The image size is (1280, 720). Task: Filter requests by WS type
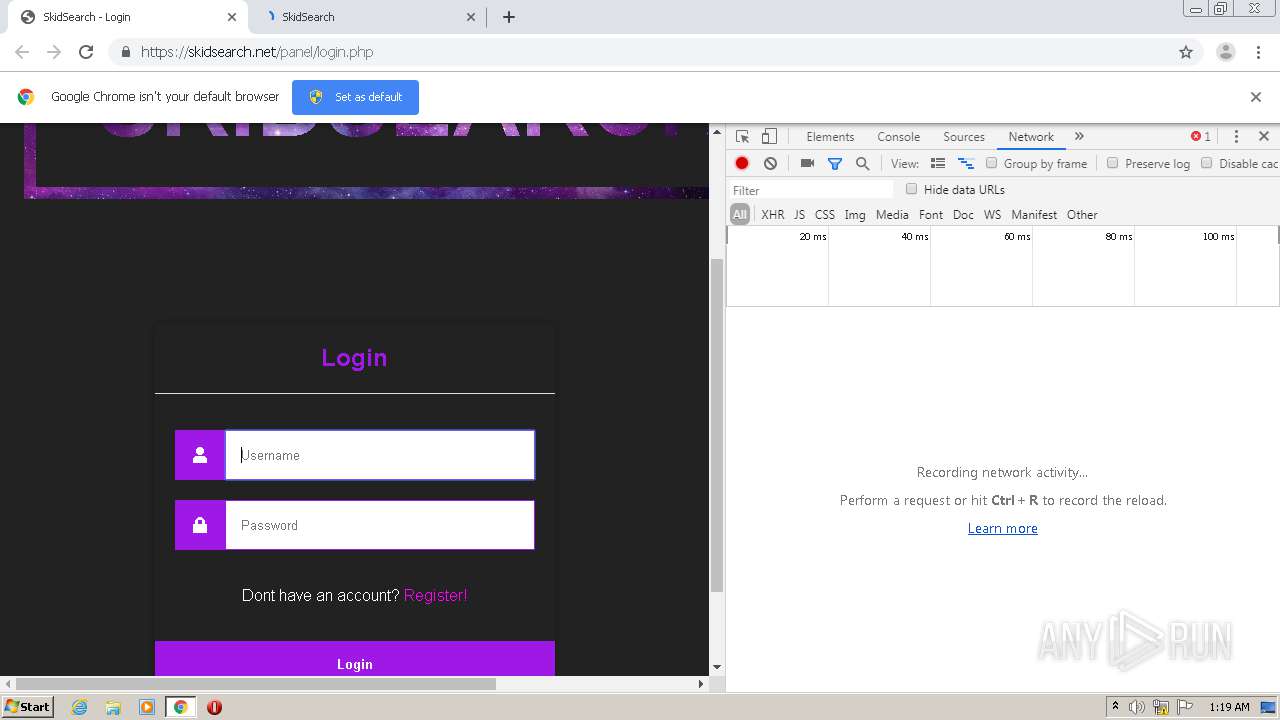pyautogui.click(x=992, y=215)
